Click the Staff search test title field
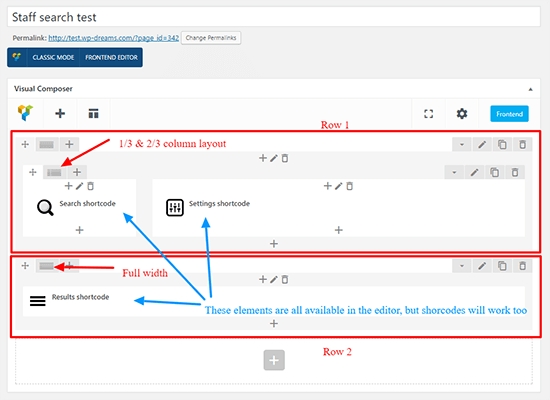Image resolution: width=550 pixels, height=400 pixels. (x=274, y=17)
